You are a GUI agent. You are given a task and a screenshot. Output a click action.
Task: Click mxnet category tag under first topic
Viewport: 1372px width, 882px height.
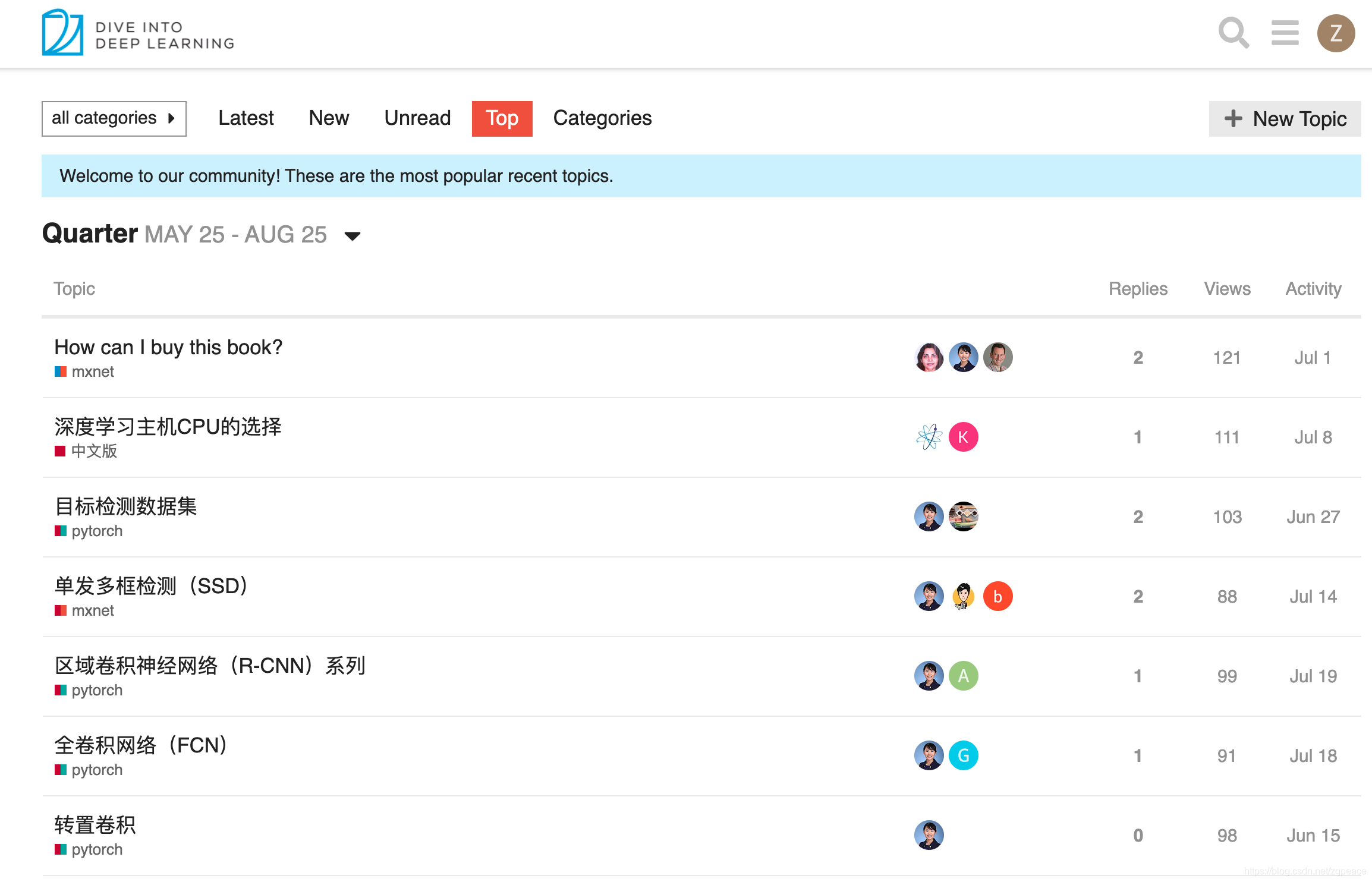(92, 372)
